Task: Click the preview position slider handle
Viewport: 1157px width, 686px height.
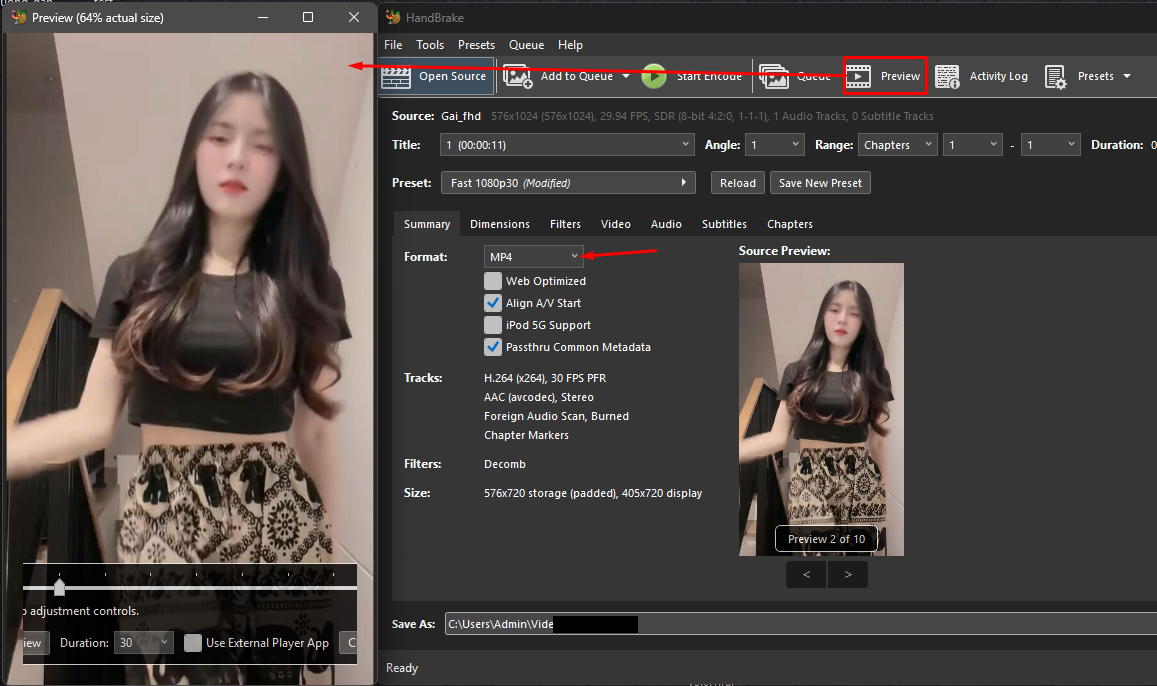Action: point(59,587)
